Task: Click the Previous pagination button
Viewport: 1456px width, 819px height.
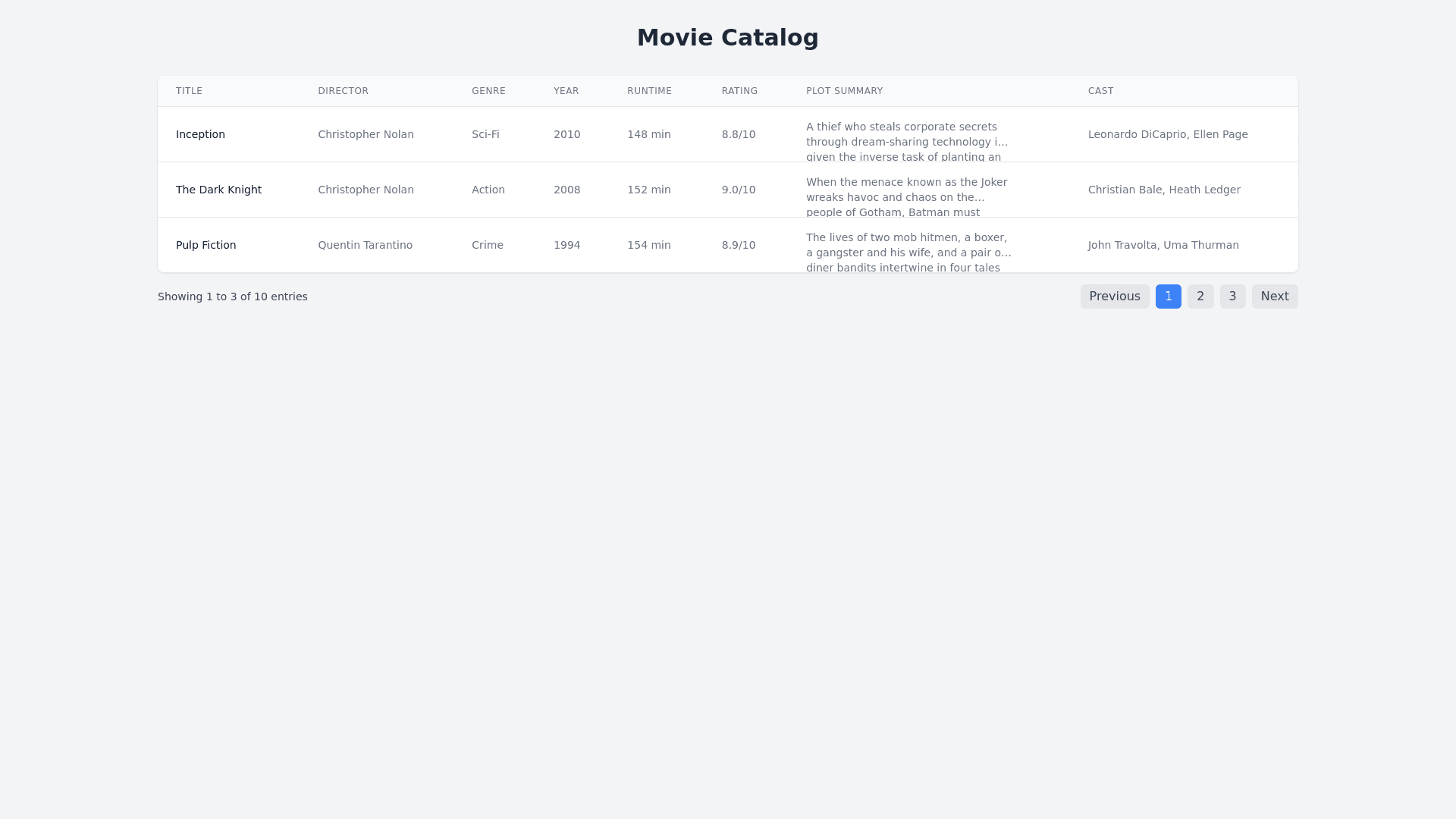Action: tap(1114, 297)
